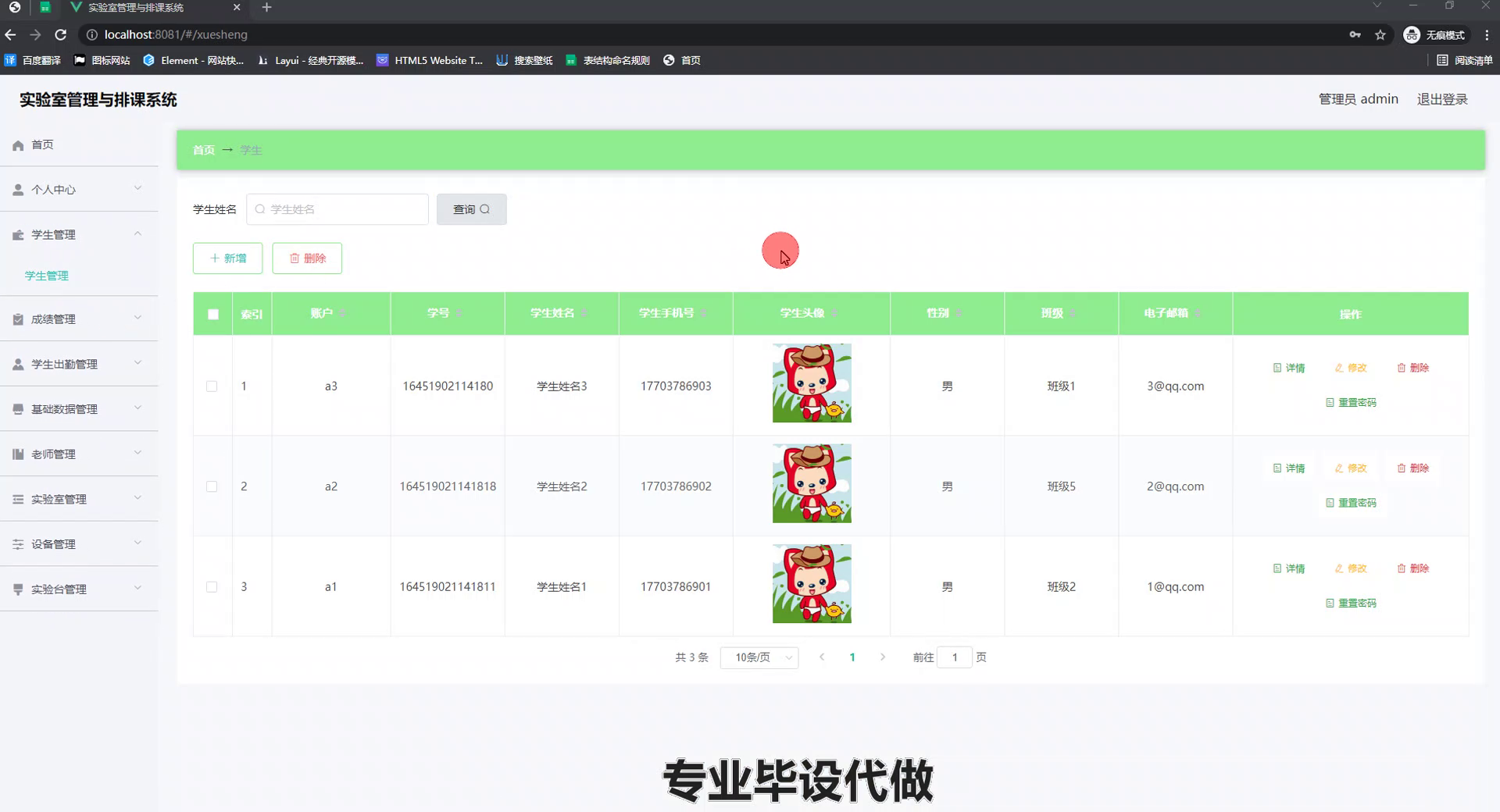Click 修改 for student a3
Screen dimensions: 1500x812
1351,368
